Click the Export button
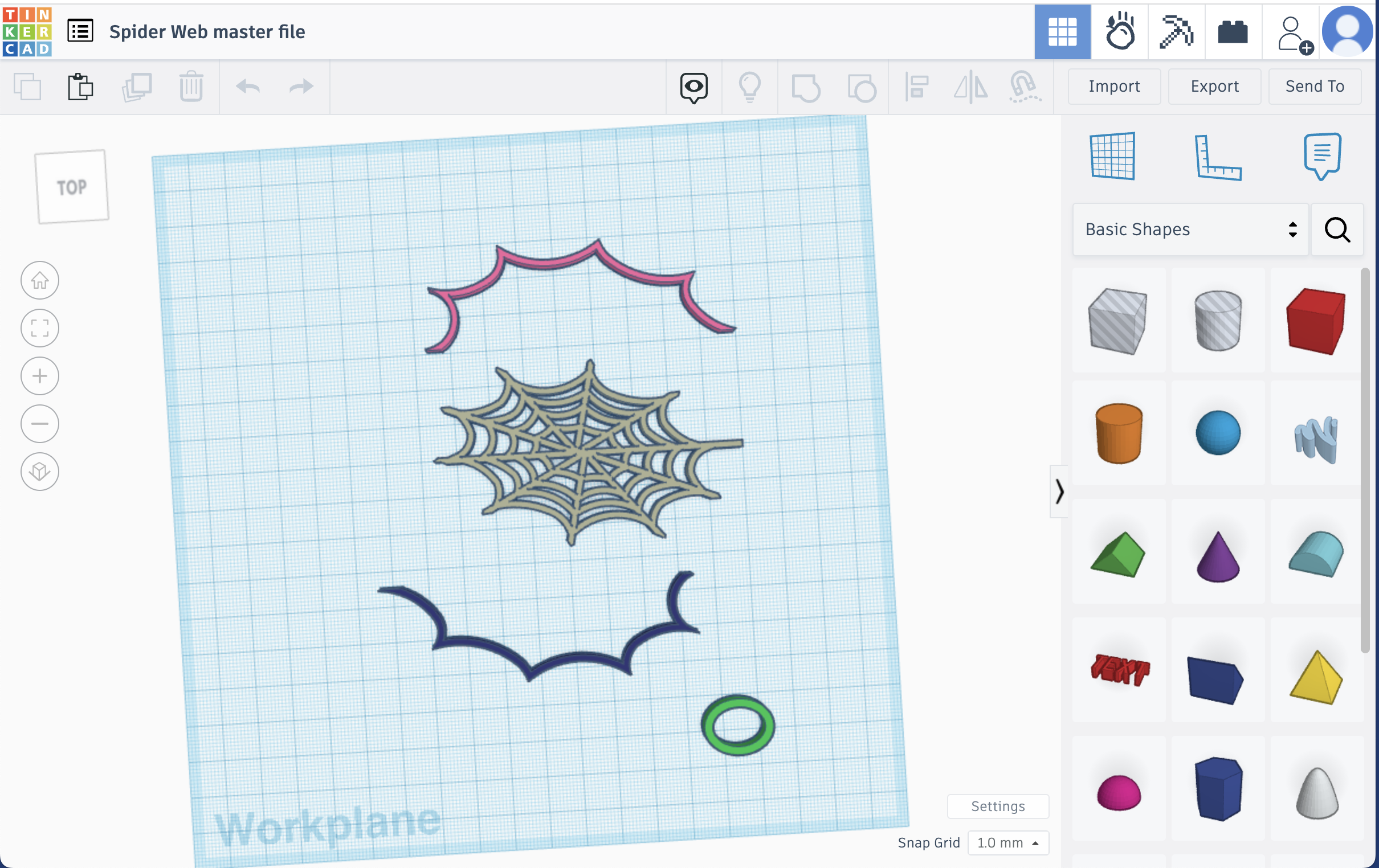This screenshot has width=1379, height=868. tap(1214, 87)
